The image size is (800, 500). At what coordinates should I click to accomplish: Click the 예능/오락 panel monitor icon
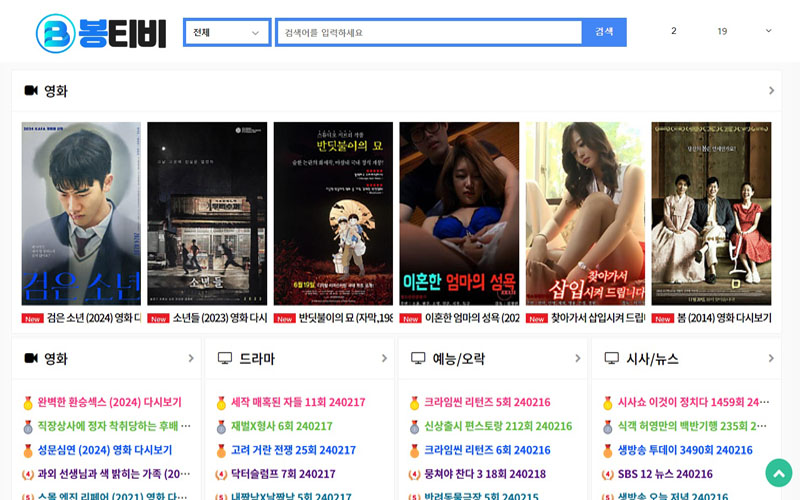(418, 358)
